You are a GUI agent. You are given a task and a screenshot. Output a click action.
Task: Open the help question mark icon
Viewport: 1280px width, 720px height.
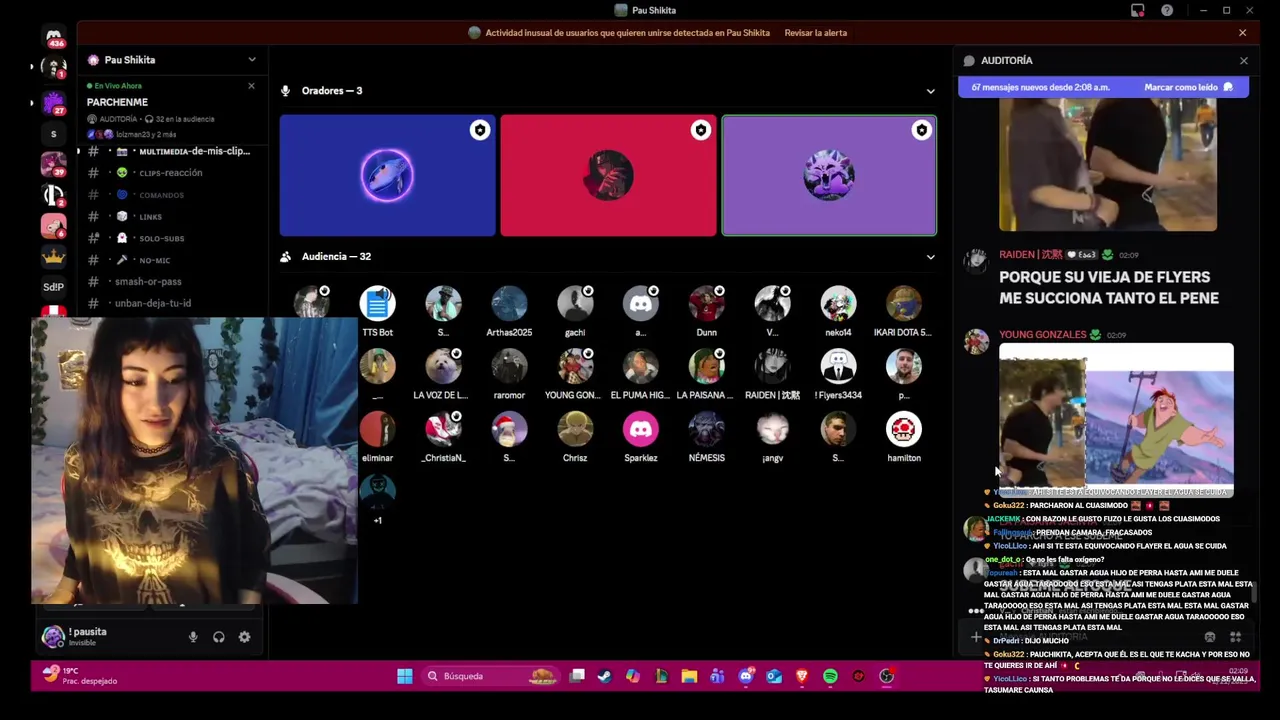(1167, 10)
